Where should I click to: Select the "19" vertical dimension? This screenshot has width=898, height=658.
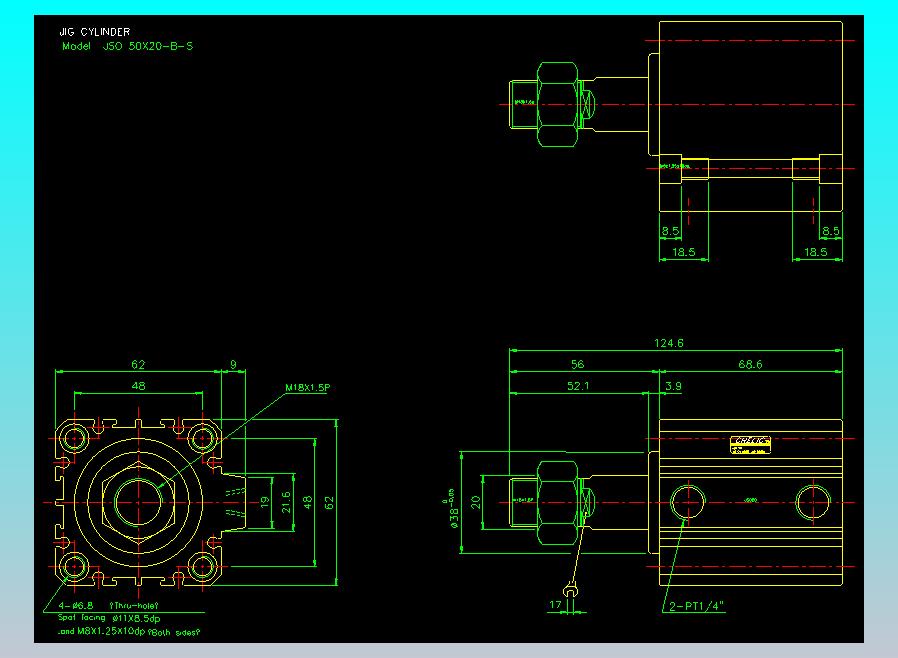pyautogui.click(x=265, y=502)
